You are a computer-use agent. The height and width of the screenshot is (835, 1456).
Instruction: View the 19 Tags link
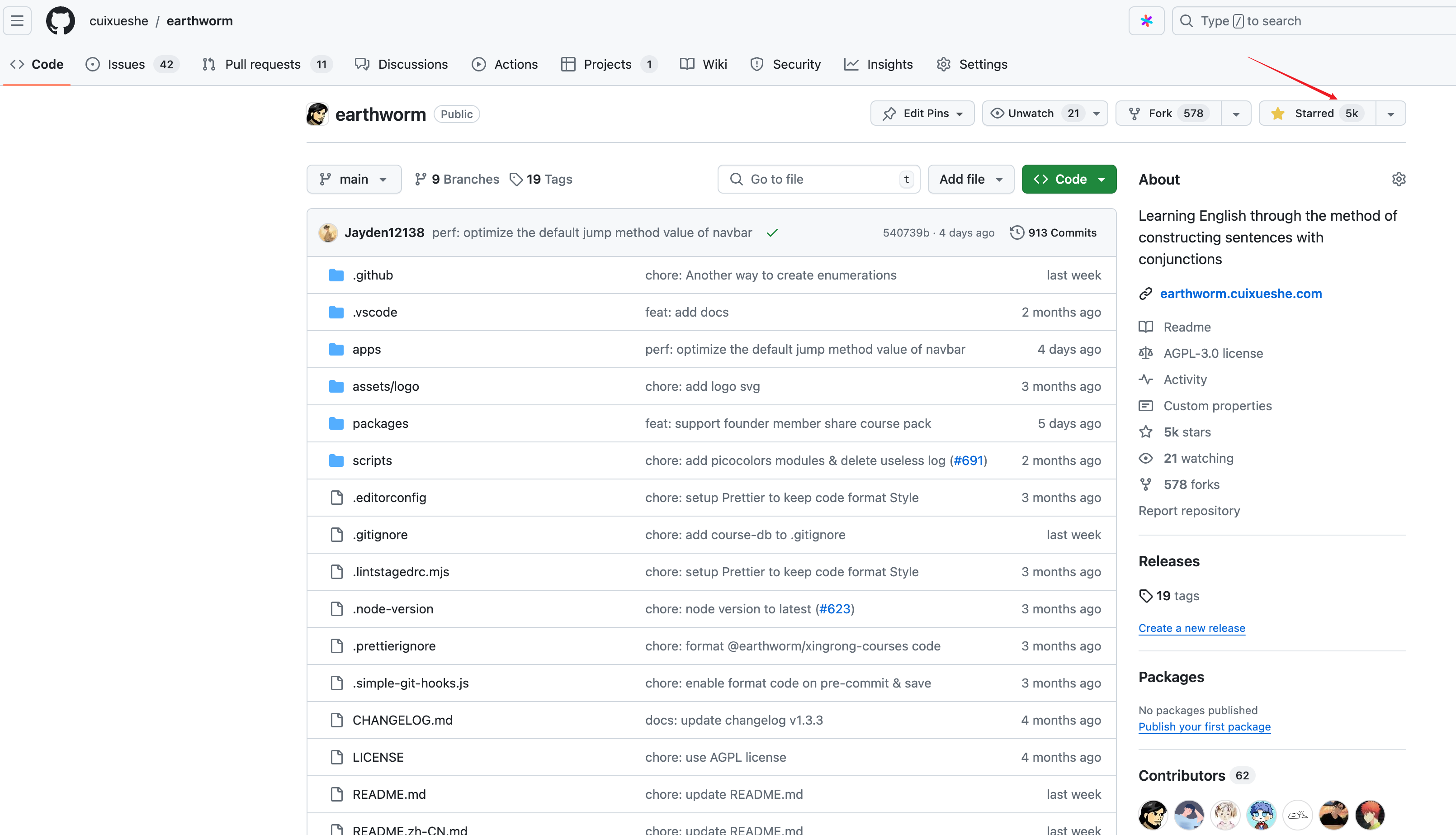point(540,180)
